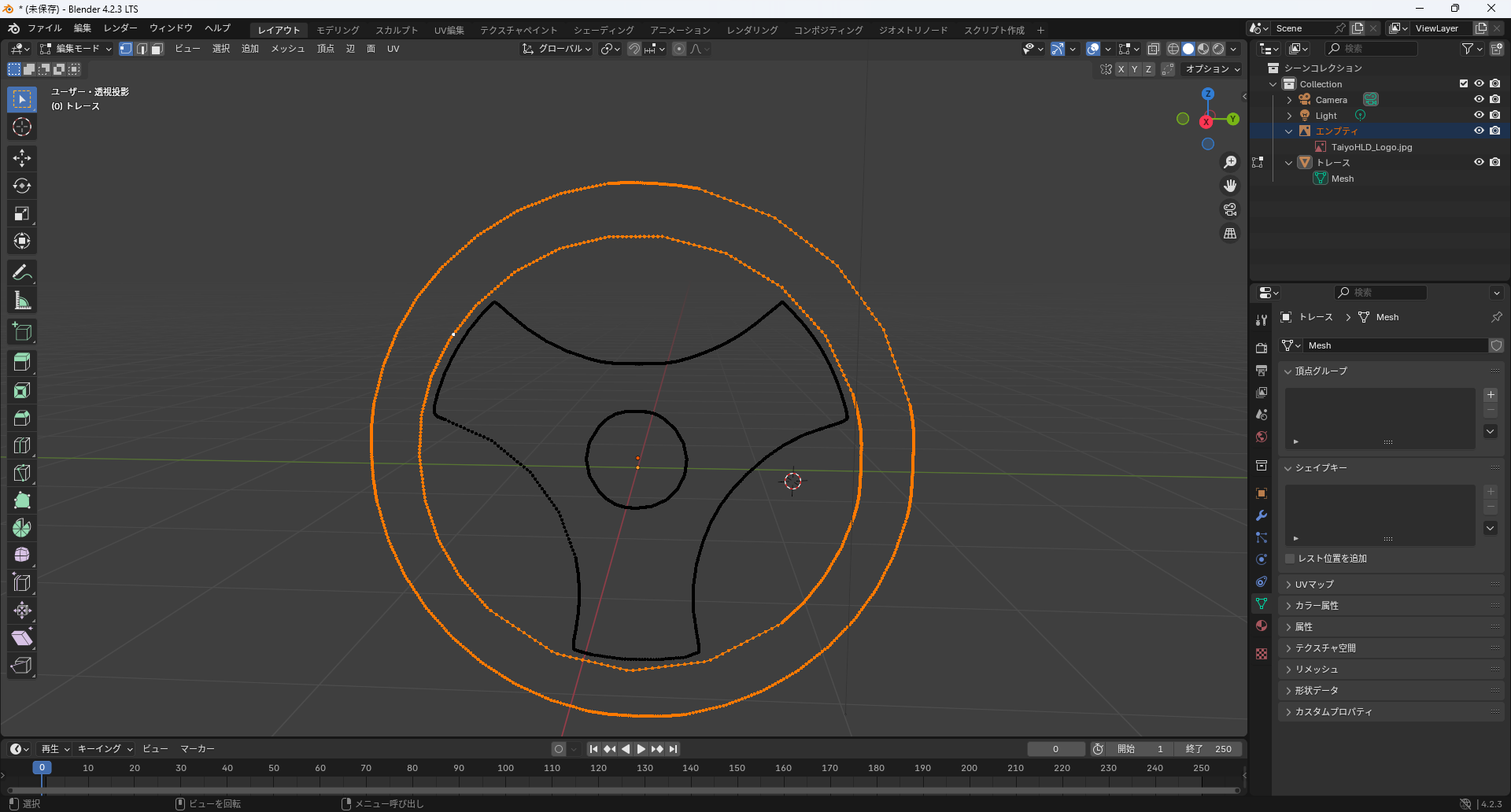Image resolution: width=1511 pixels, height=812 pixels.
Task: Activate the Scale tool
Action: point(22,213)
